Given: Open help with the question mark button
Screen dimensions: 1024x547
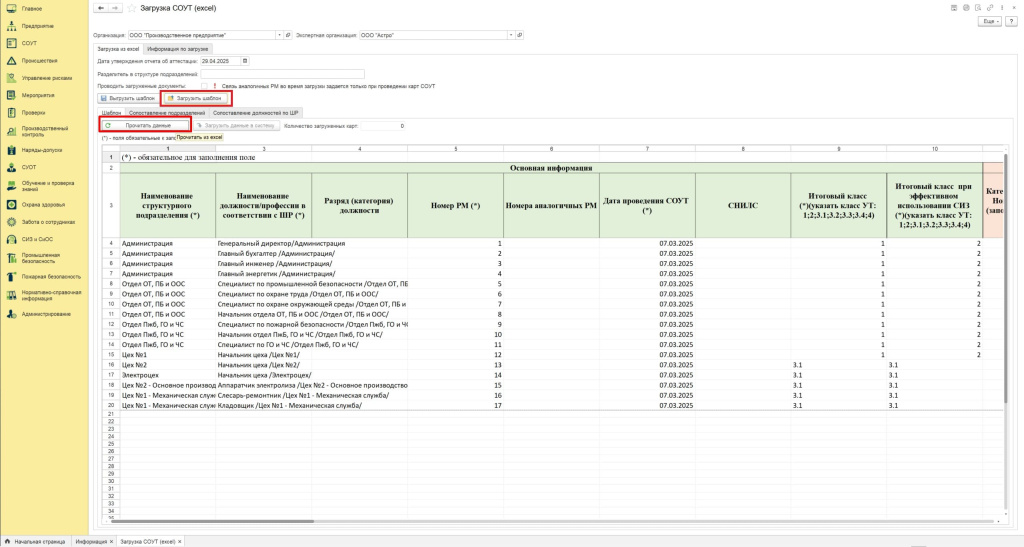Looking at the screenshot, I should (1012, 22).
